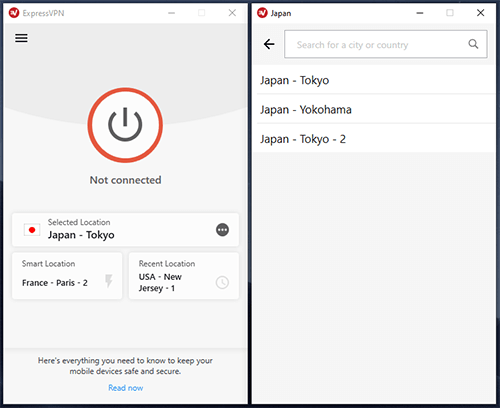Open the location picker ellipsis icon
The height and width of the screenshot is (408, 500).
(222, 230)
